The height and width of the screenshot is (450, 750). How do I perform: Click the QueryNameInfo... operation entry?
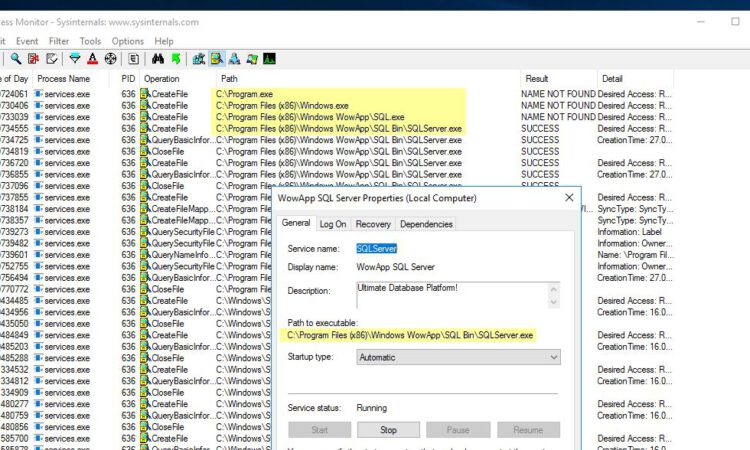click(x=176, y=255)
